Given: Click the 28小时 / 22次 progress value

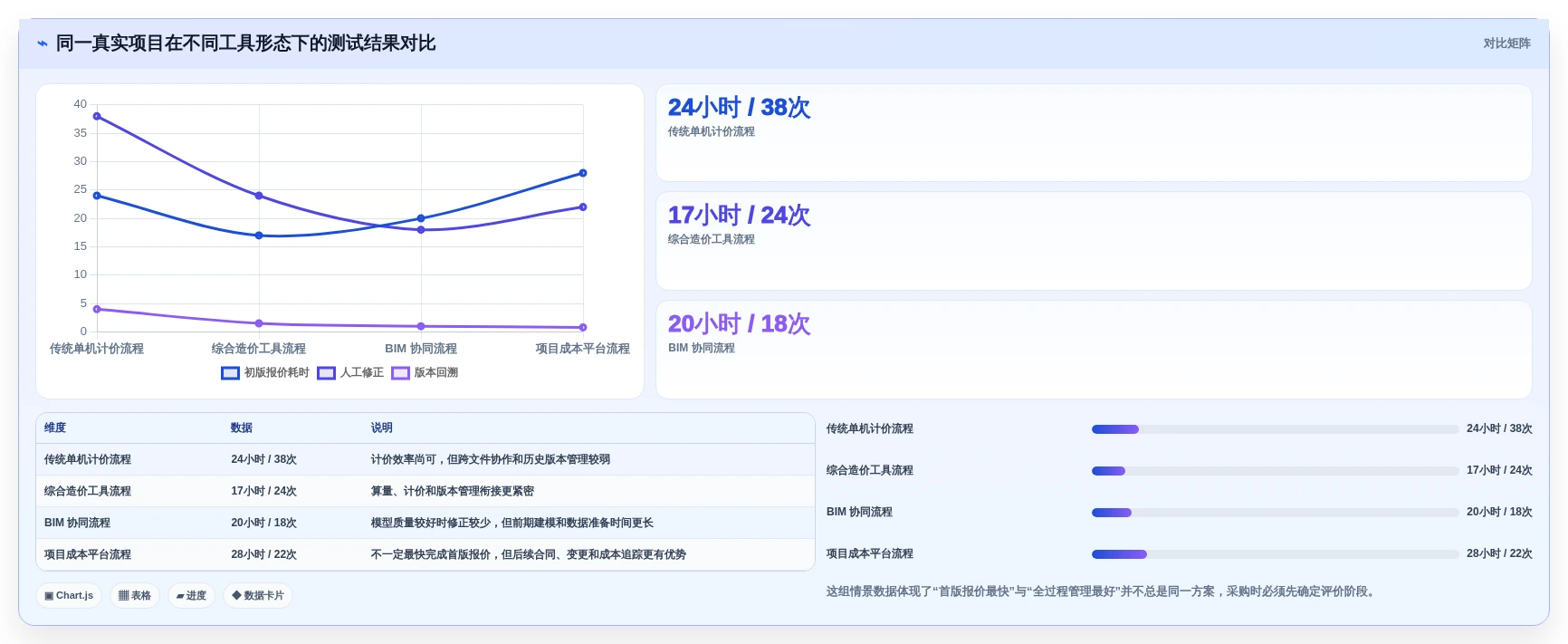Looking at the screenshot, I should coord(1499,553).
